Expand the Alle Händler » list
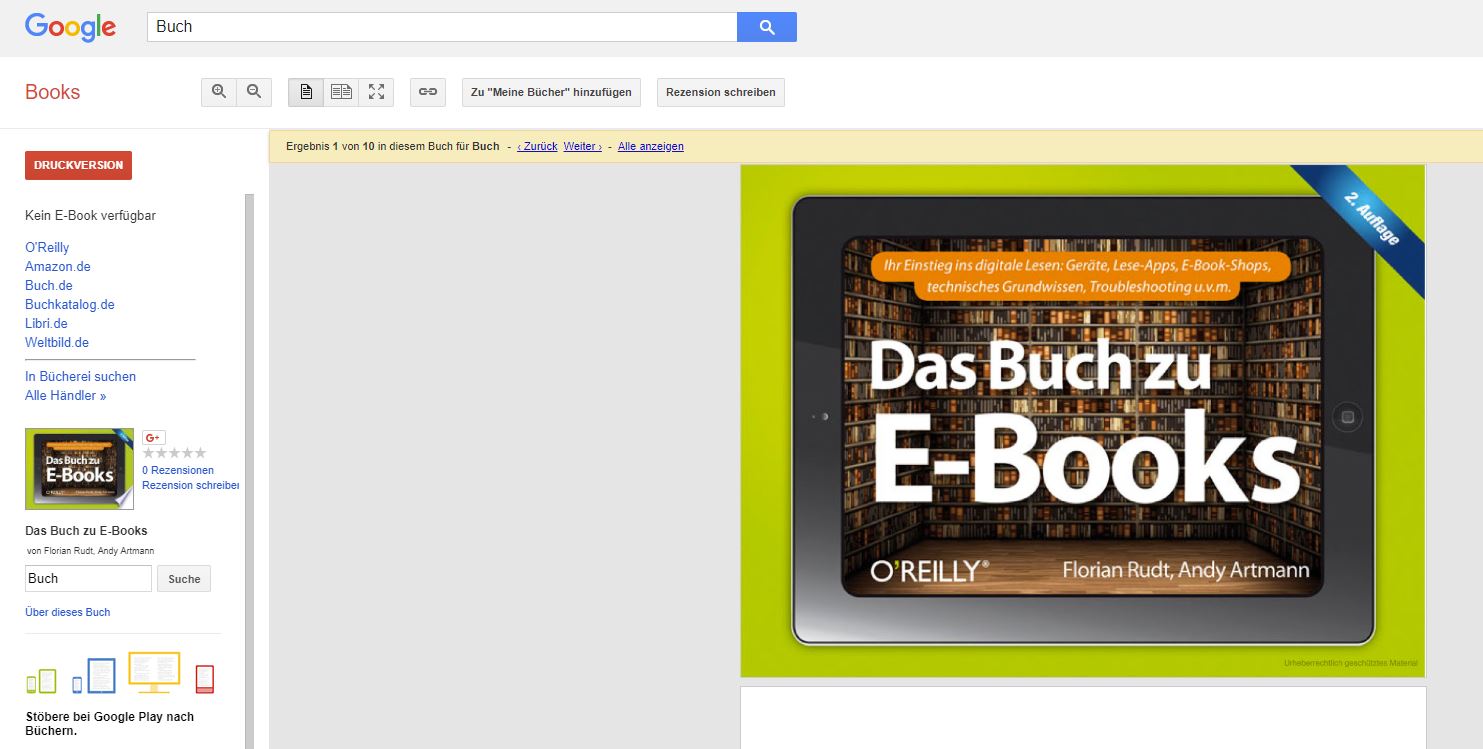1483x749 pixels. pyautogui.click(x=65, y=395)
